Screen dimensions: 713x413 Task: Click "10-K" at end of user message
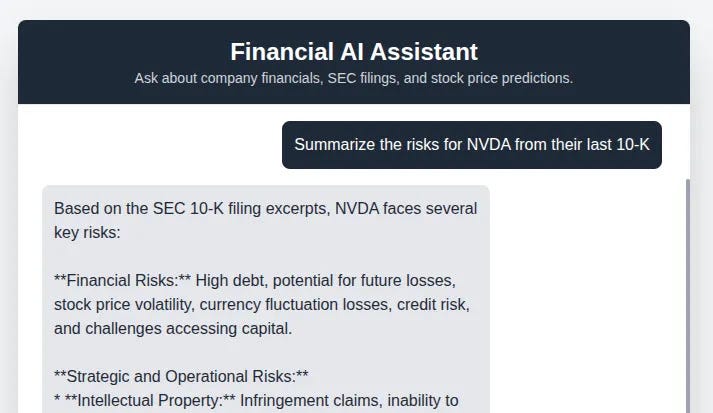click(632, 145)
